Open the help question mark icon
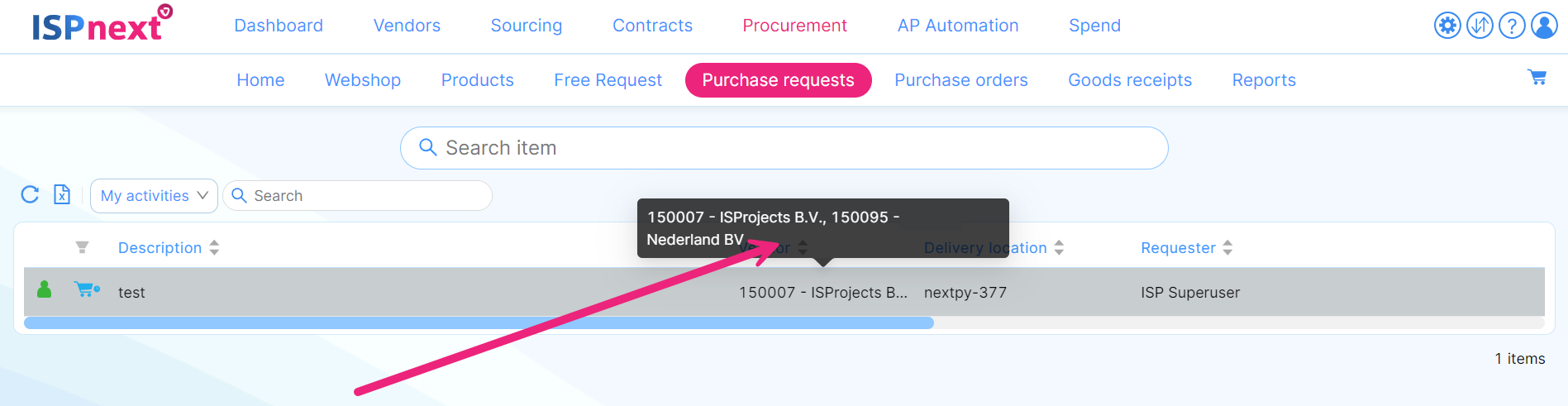The width and height of the screenshot is (1568, 406). [1512, 26]
